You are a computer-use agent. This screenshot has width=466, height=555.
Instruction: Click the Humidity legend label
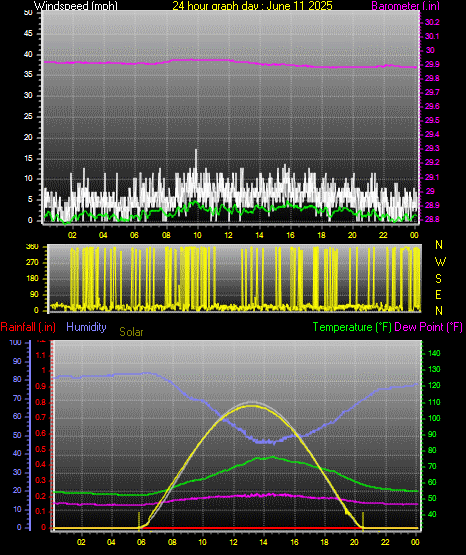tap(86, 327)
